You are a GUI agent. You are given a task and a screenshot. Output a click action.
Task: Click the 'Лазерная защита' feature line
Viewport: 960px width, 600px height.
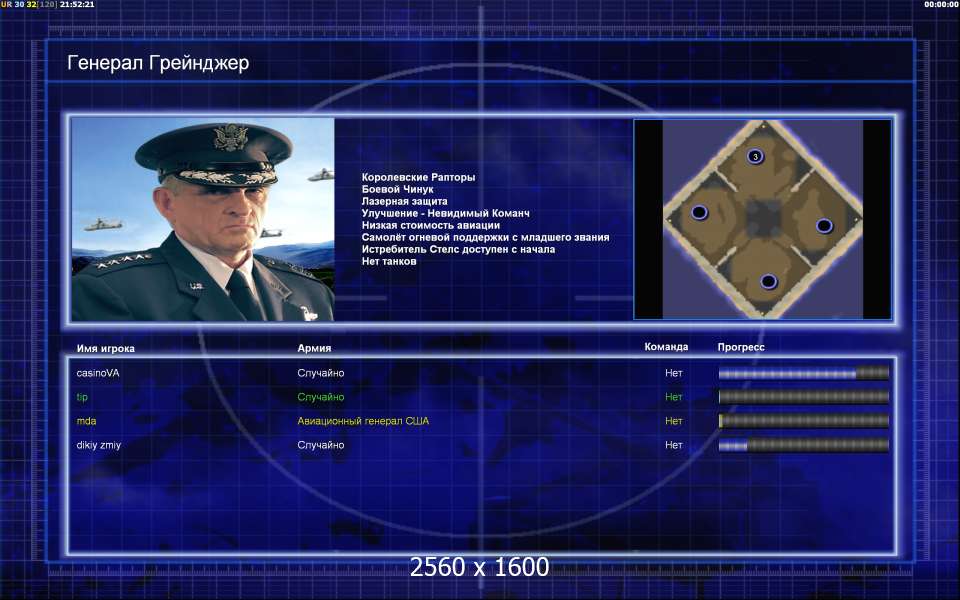pos(404,201)
